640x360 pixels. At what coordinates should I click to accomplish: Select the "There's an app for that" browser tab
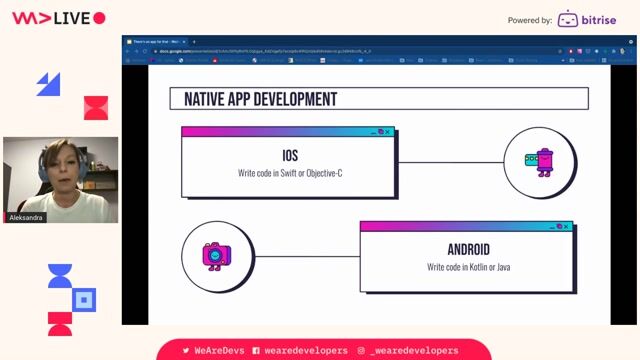pos(156,42)
